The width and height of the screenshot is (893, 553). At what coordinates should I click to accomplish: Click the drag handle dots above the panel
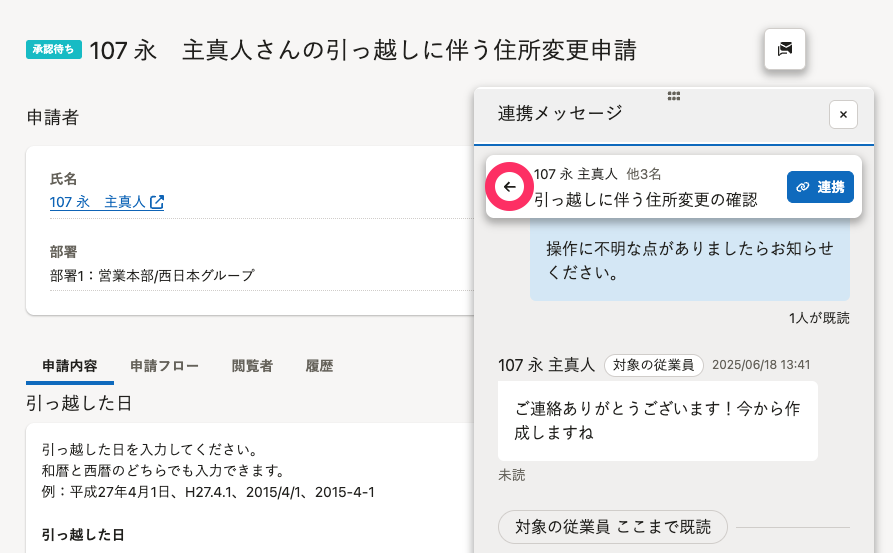[674, 96]
